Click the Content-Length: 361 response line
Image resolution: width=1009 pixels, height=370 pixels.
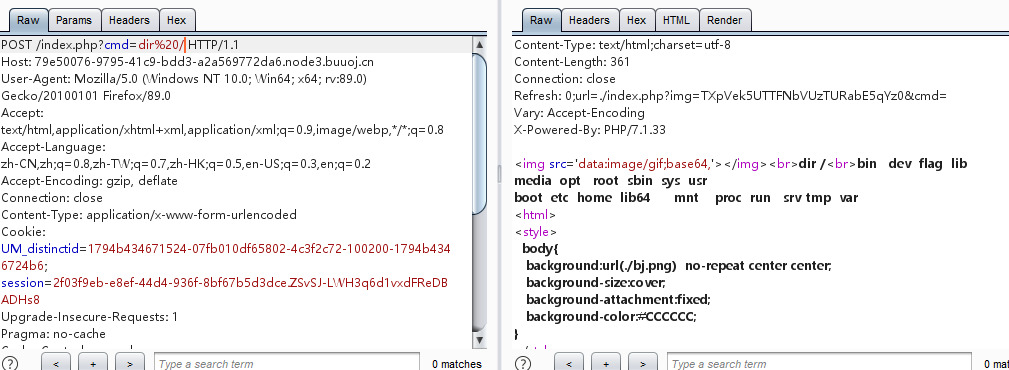[x=572, y=62]
